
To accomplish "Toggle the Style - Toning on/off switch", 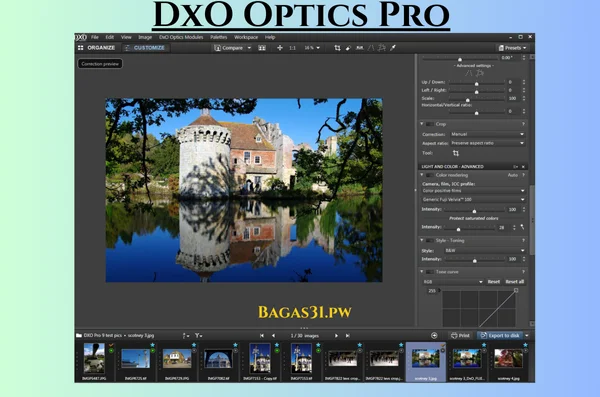I will pyautogui.click(x=430, y=240).
